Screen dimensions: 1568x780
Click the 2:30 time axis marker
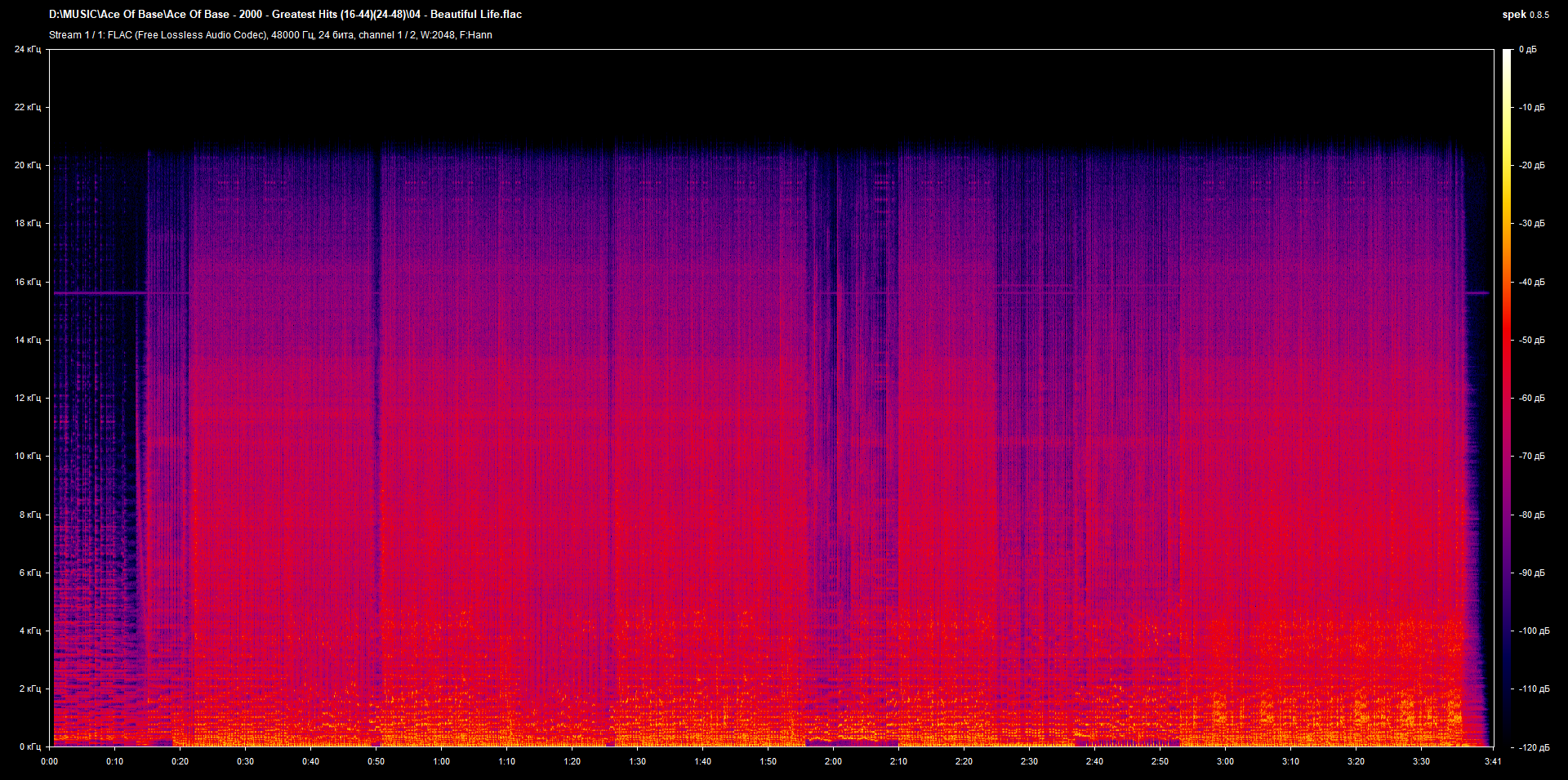coord(1029,761)
